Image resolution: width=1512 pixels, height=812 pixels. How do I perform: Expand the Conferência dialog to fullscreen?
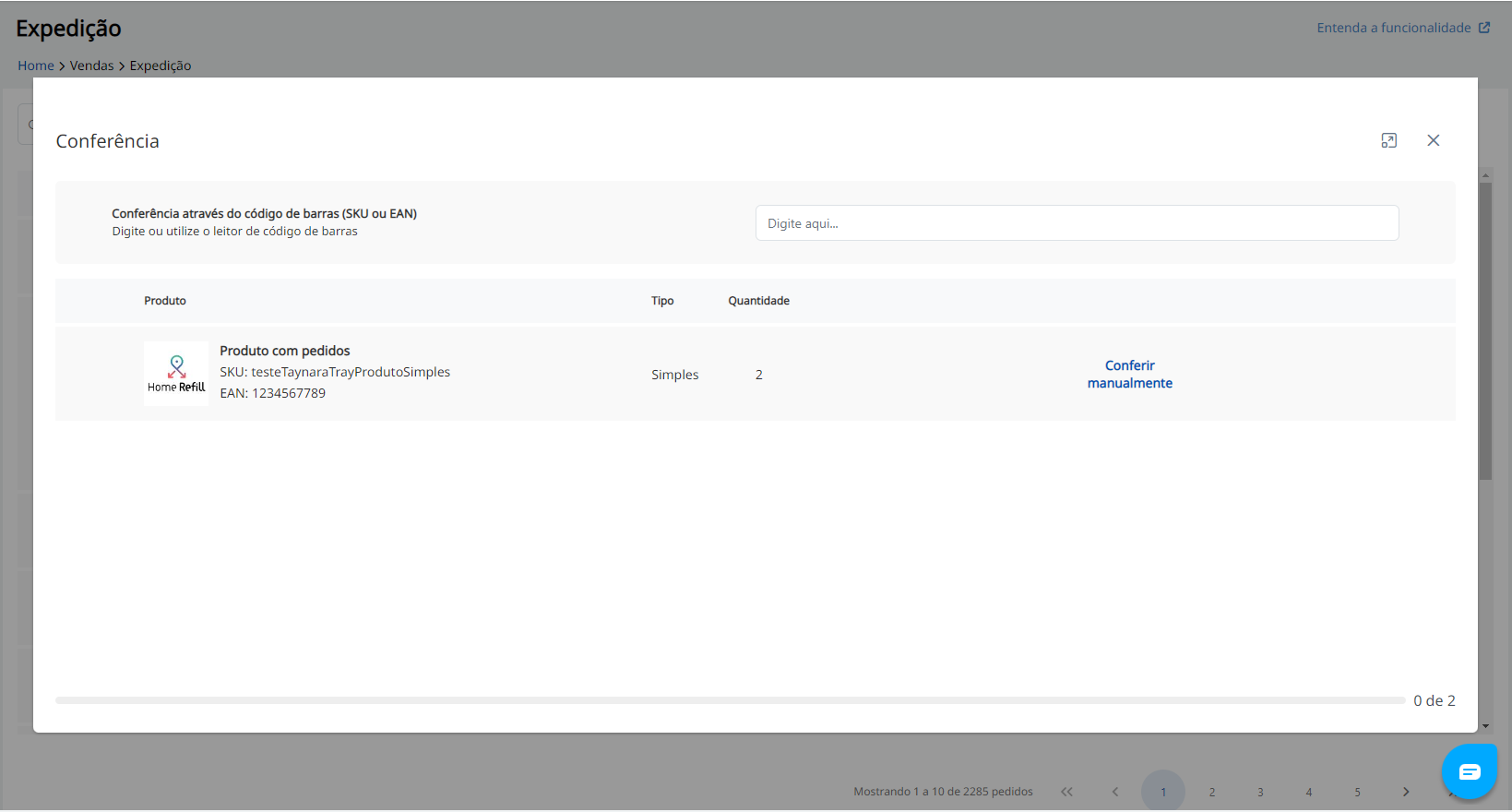[1388, 140]
